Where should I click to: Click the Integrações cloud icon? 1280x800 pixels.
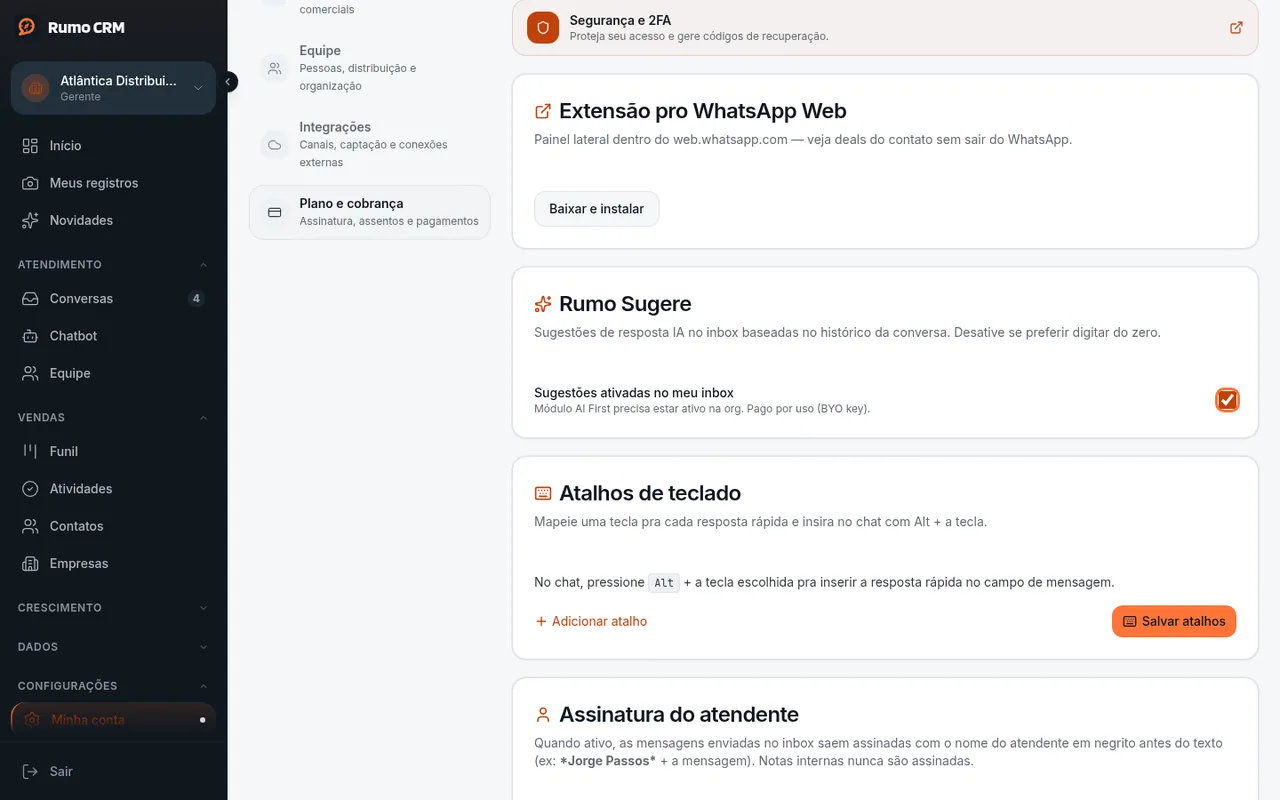coord(274,145)
